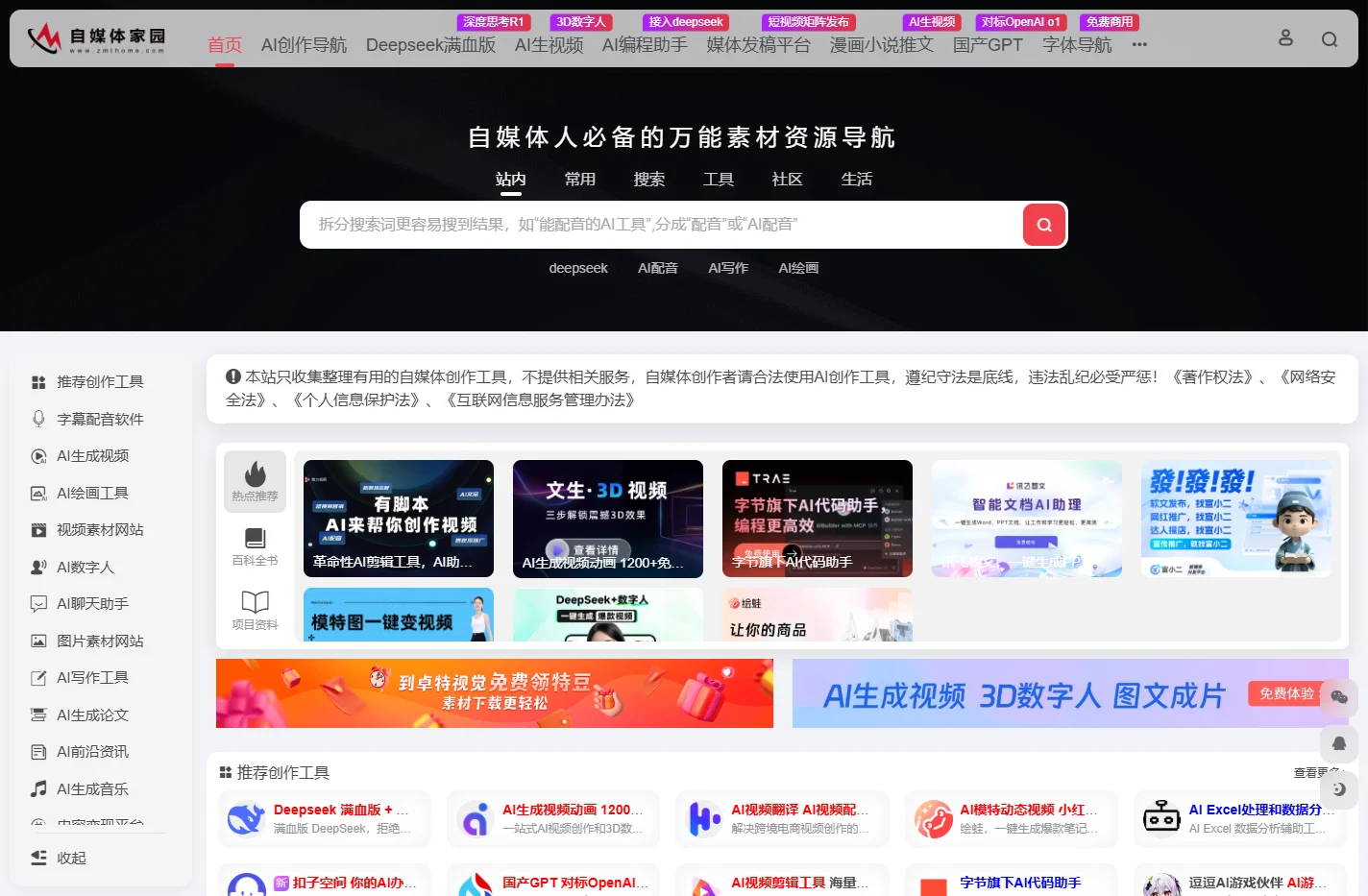Viewport: 1368px width, 896px height.
Task: Switch to 搜索 search tab
Action: click(x=649, y=180)
